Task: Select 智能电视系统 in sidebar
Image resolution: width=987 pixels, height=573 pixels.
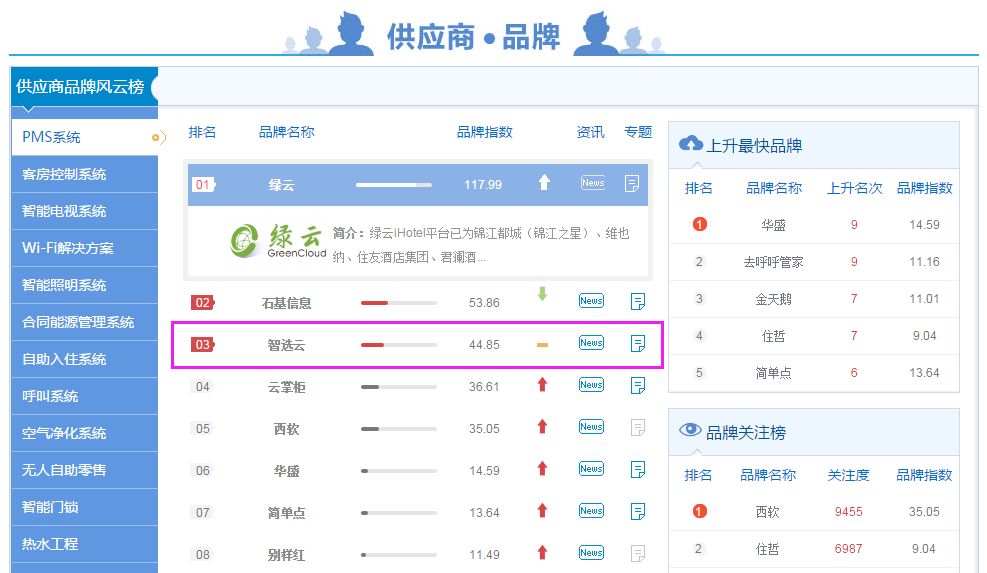Action: [x=84, y=211]
